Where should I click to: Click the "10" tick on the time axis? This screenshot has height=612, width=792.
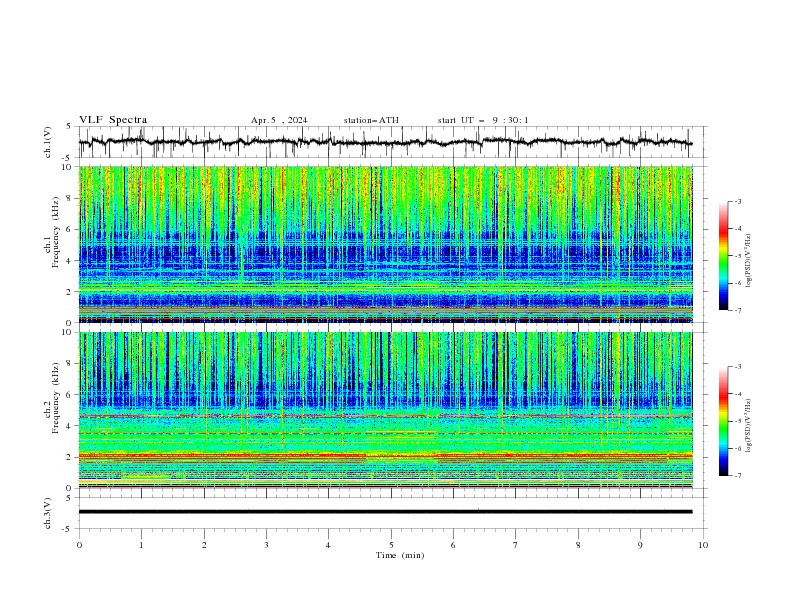click(x=703, y=545)
